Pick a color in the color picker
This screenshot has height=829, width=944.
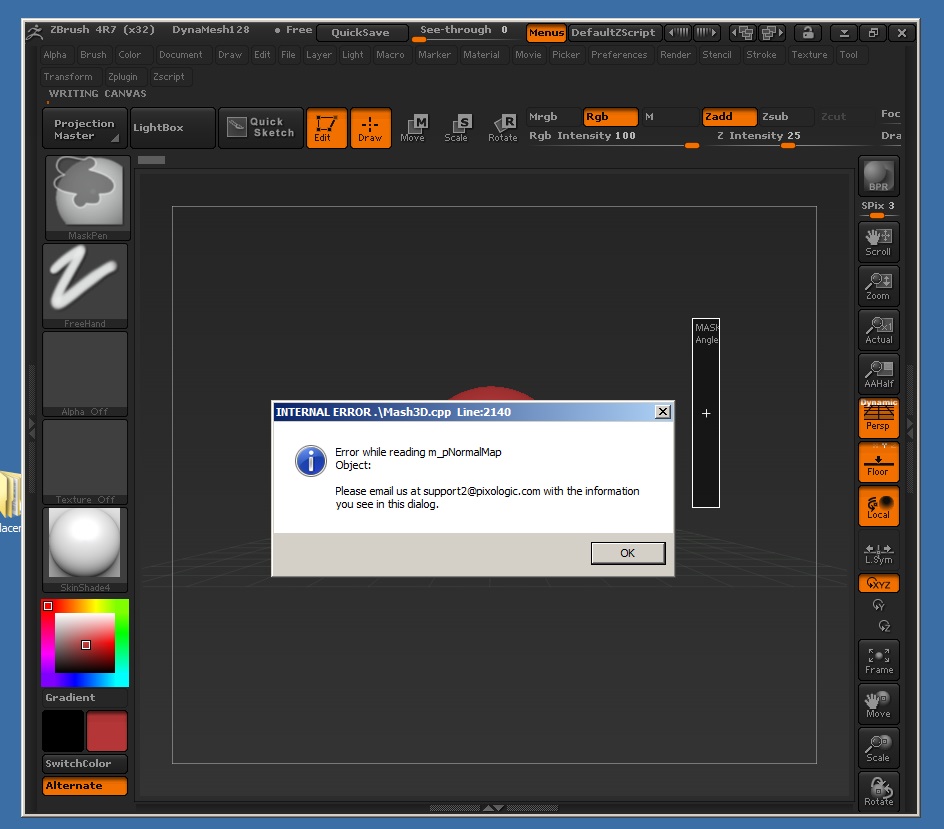tap(85, 643)
